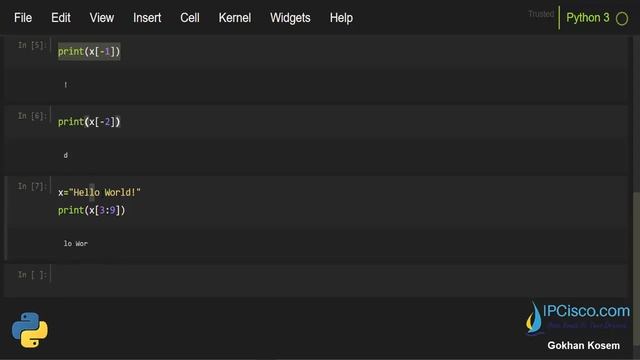Click the In [7] cell prompt
The width and height of the screenshot is (640, 360).
(32, 187)
